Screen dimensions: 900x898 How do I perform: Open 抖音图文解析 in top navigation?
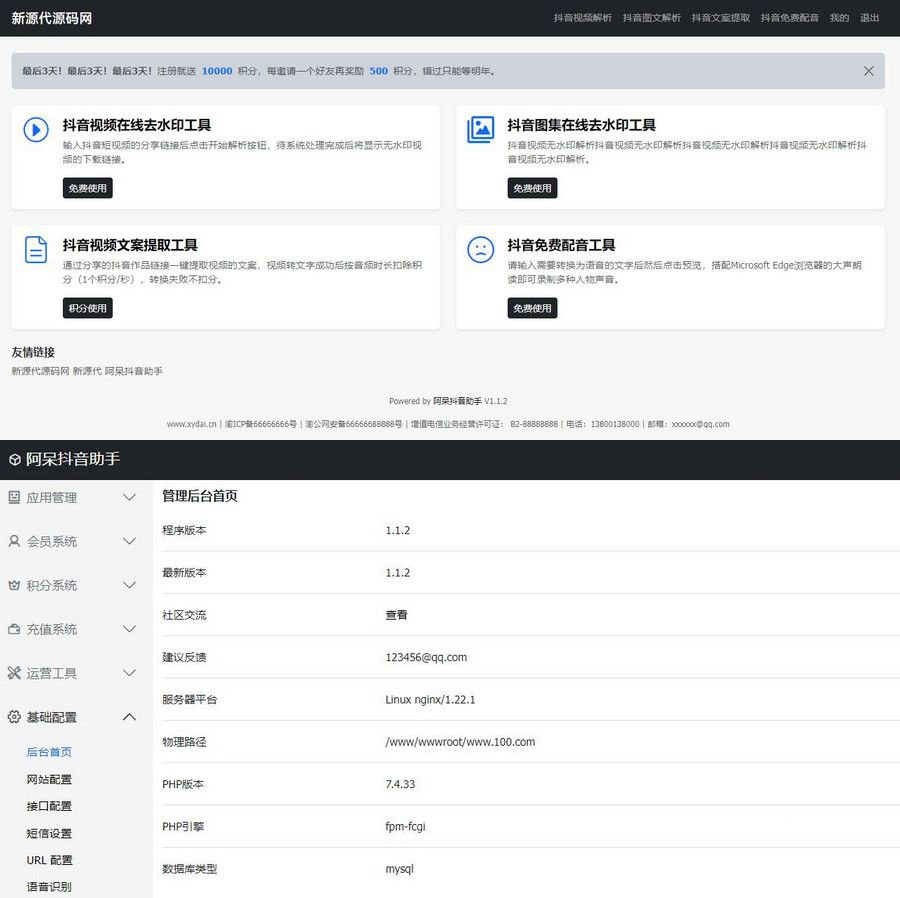pos(651,18)
